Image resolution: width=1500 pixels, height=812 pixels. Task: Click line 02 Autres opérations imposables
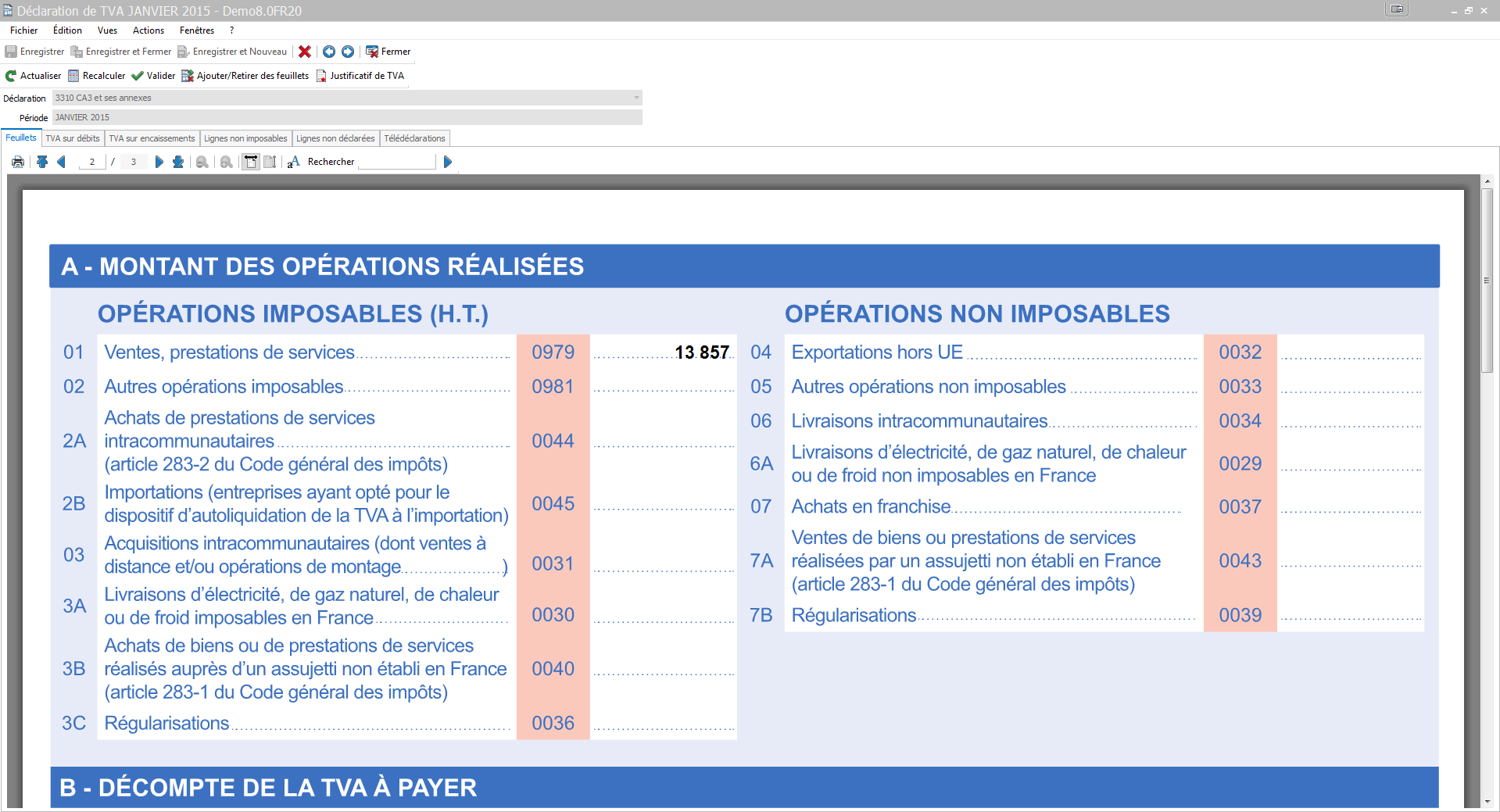pos(224,387)
